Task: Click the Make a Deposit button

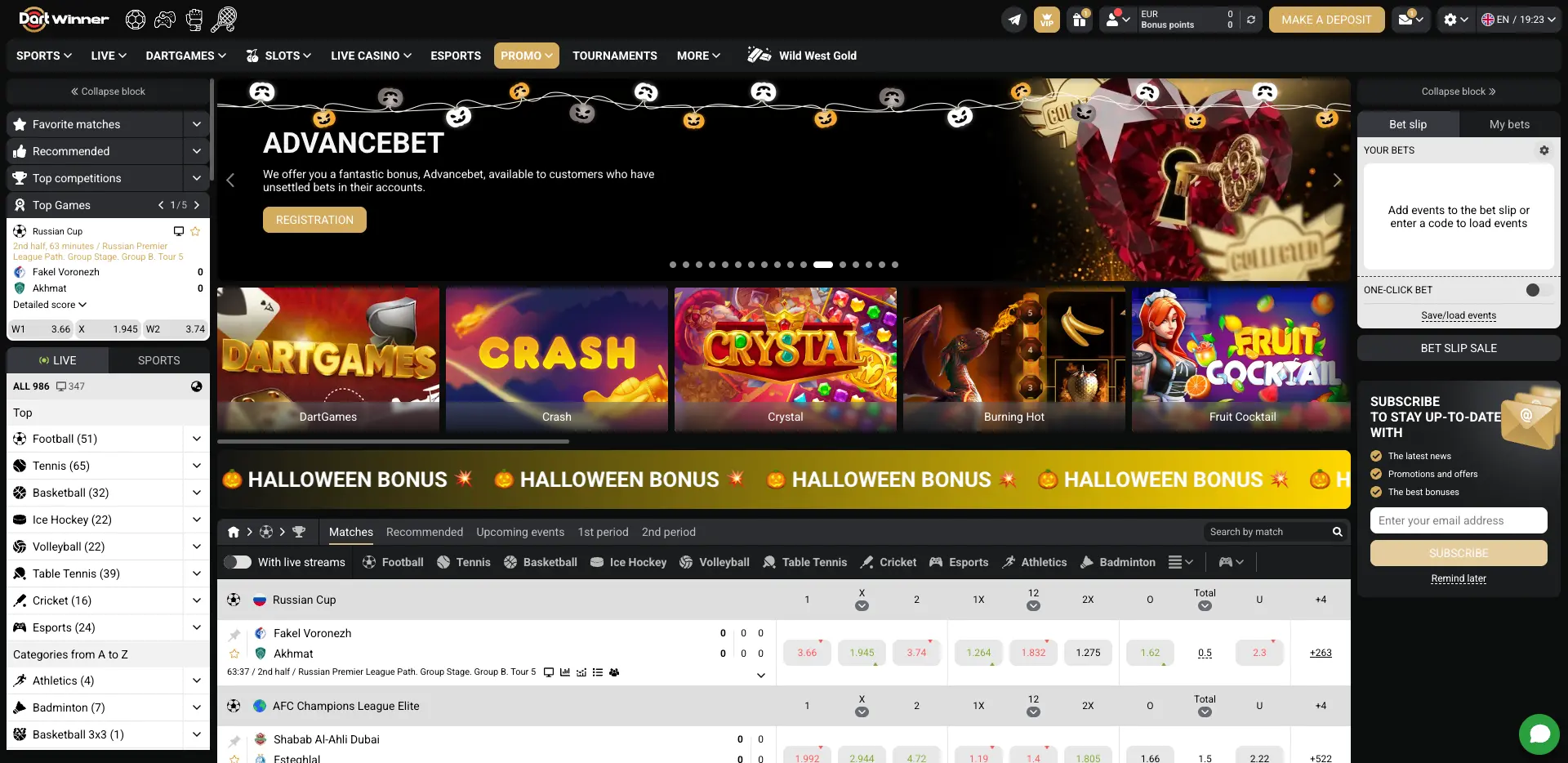Action: 1326,20
